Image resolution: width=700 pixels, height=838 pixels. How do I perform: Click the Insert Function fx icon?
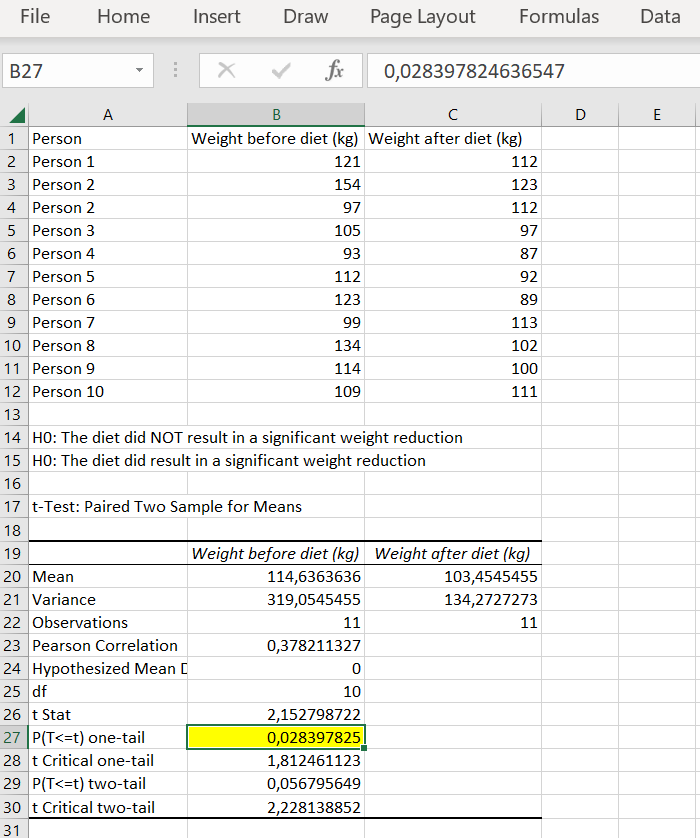pyautogui.click(x=334, y=71)
